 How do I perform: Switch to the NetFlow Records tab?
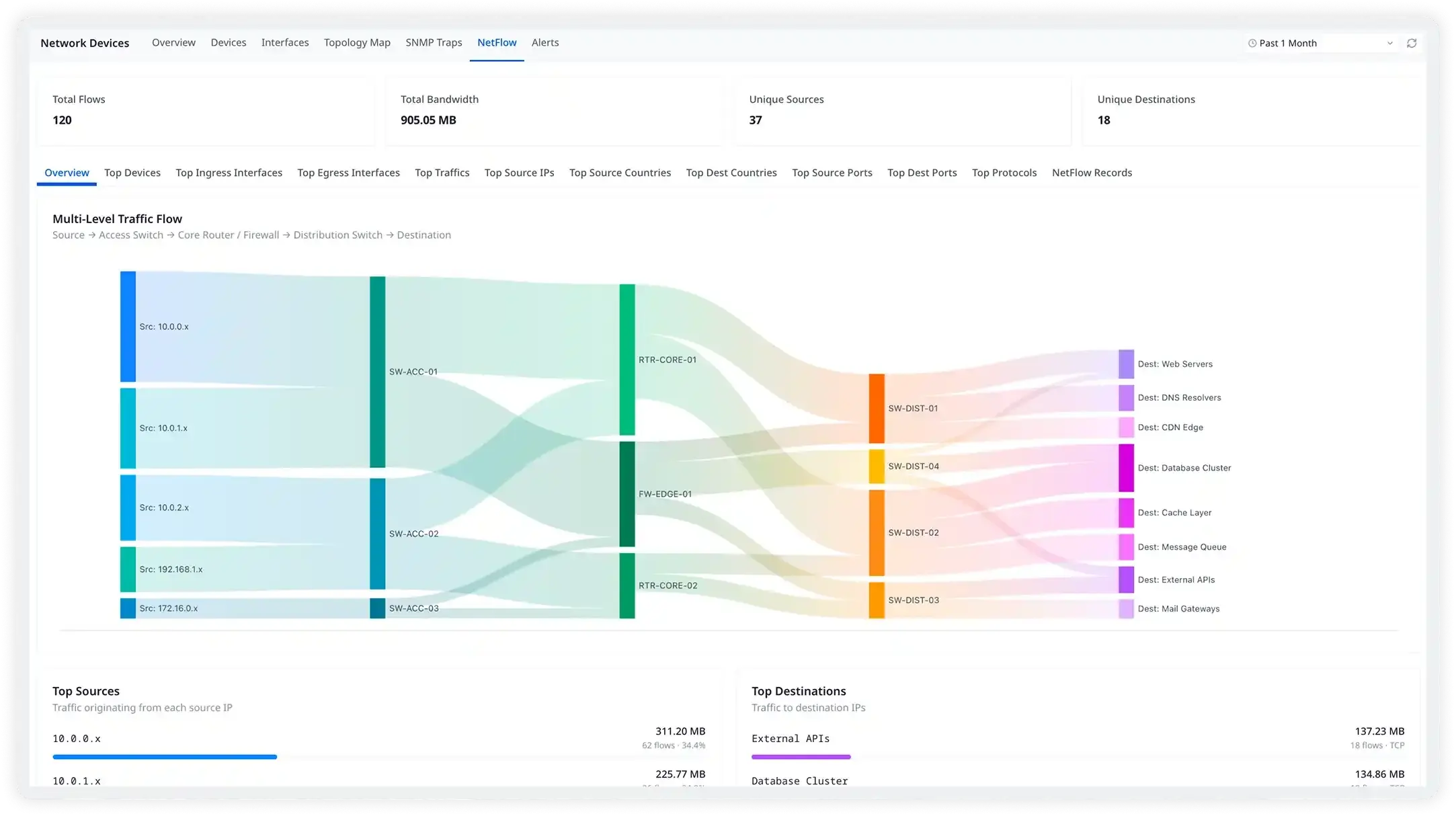[x=1092, y=173]
